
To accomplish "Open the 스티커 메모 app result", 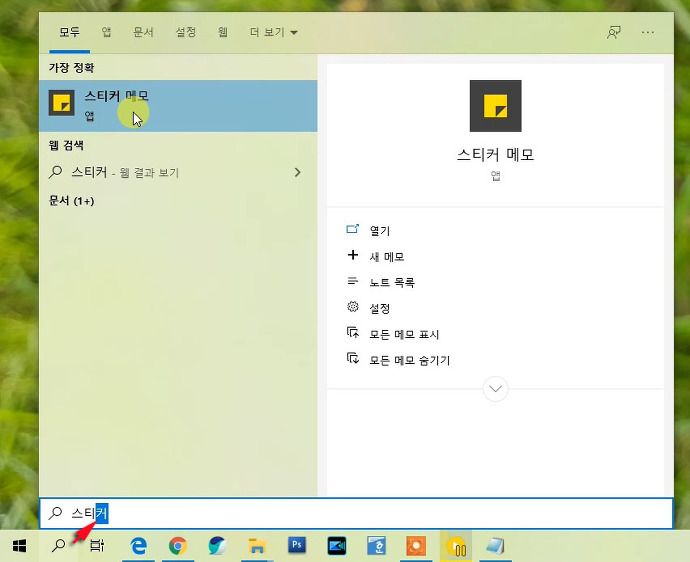I will pyautogui.click(x=178, y=106).
